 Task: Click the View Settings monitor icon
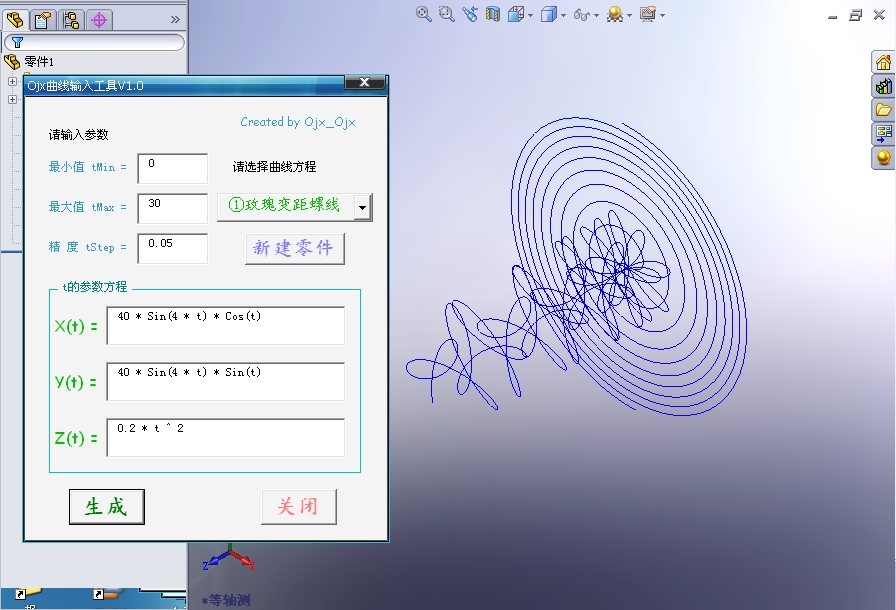pos(648,14)
